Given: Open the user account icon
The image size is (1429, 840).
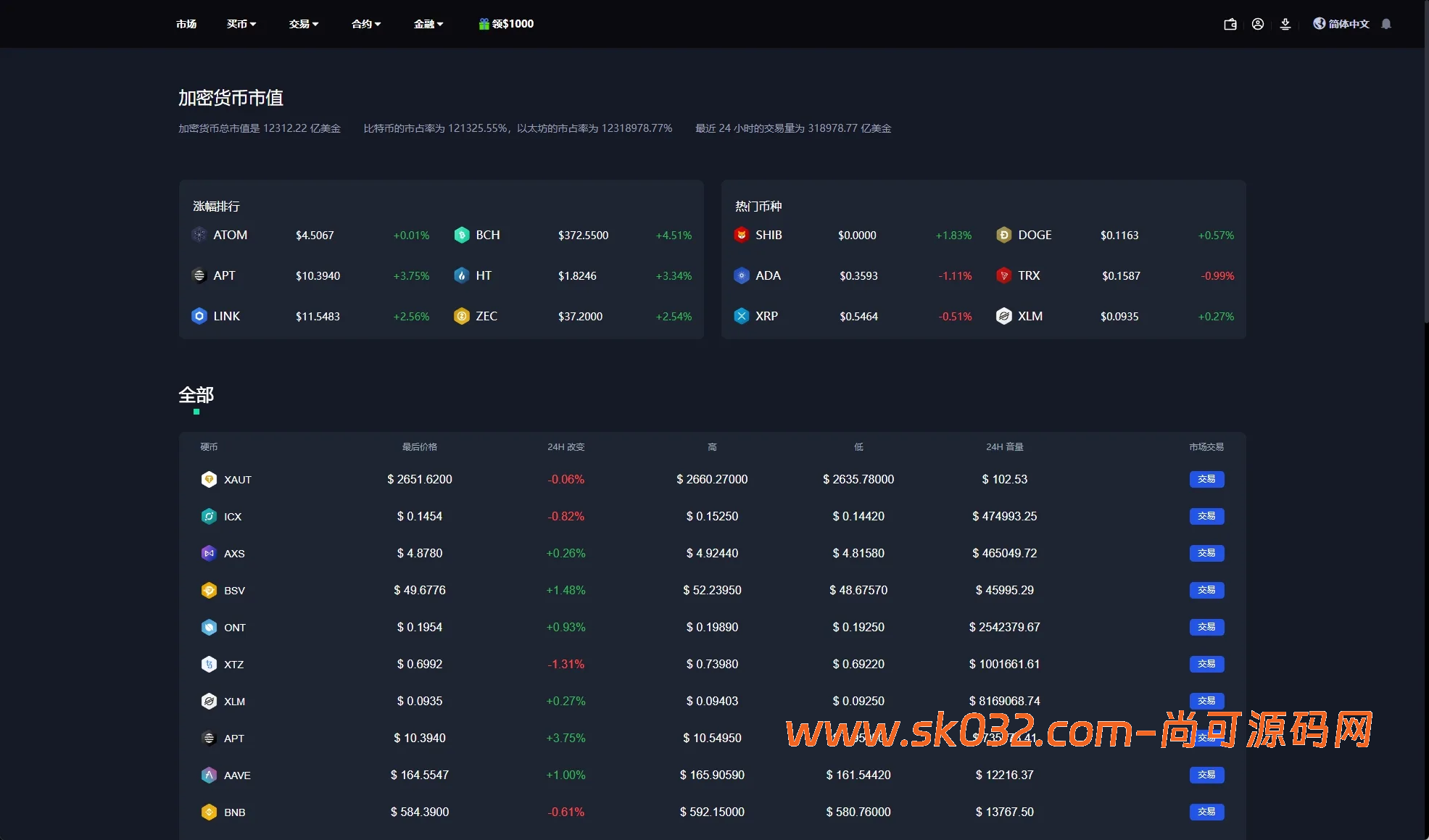Looking at the screenshot, I should pyautogui.click(x=1258, y=24).
